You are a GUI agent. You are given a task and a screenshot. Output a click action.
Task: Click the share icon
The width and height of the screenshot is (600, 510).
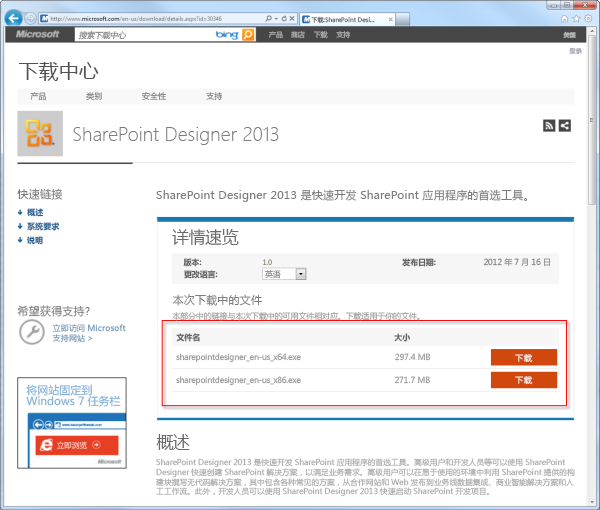[565, 125]
